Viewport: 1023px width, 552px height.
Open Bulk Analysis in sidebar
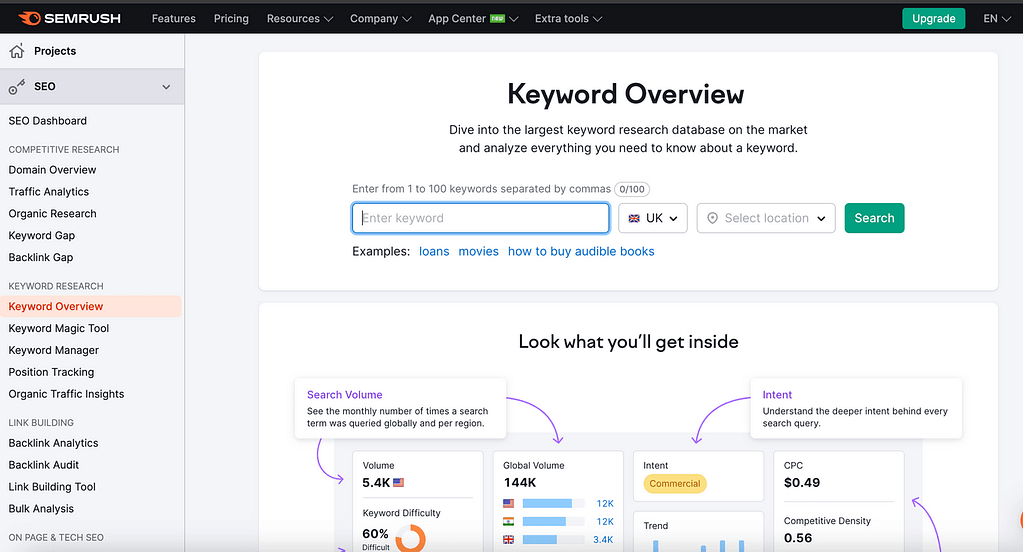click(41, 508)
